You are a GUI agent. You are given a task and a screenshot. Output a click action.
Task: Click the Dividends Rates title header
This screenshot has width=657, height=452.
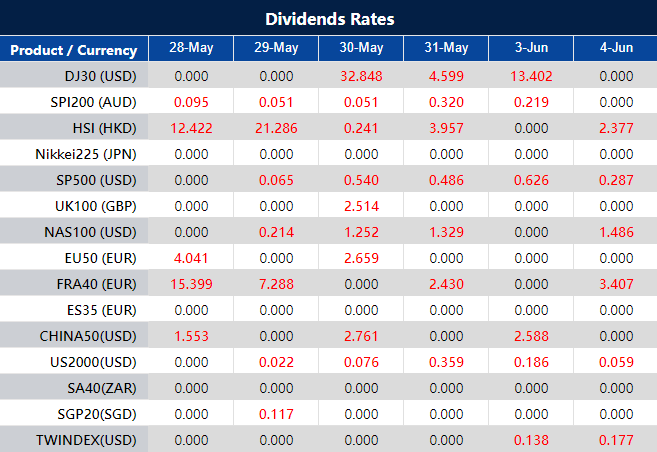[x=328, y=19]
